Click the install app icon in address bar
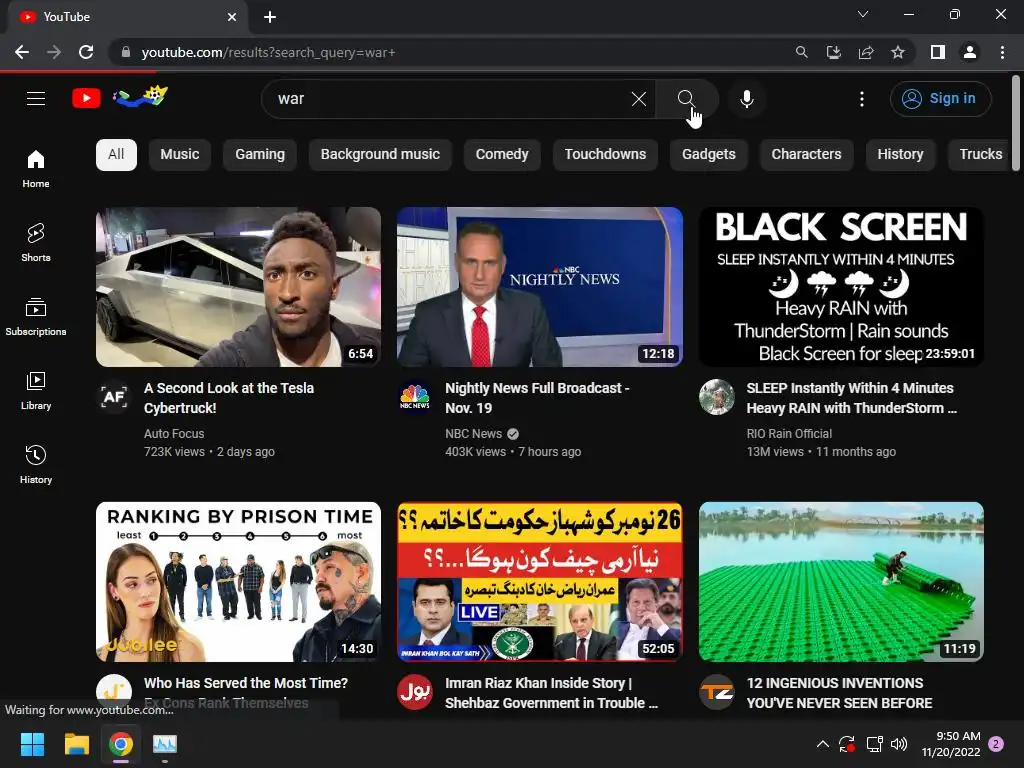The height and width of the screenshot is (768, 1024). (834, 52)
